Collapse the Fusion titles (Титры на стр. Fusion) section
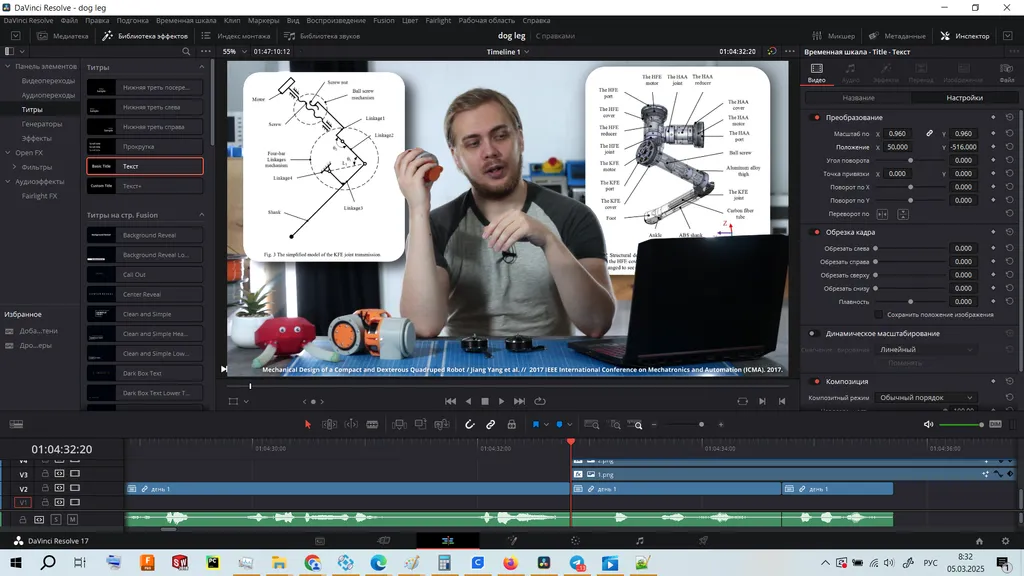The image size is (1024, 576). click(x=201, y=215)
